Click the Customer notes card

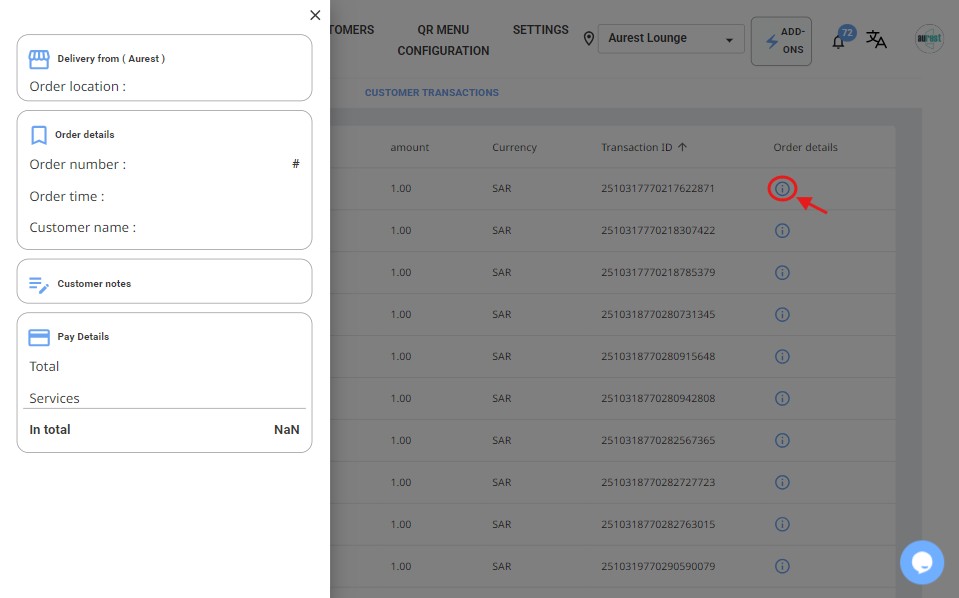coord(164,282)
